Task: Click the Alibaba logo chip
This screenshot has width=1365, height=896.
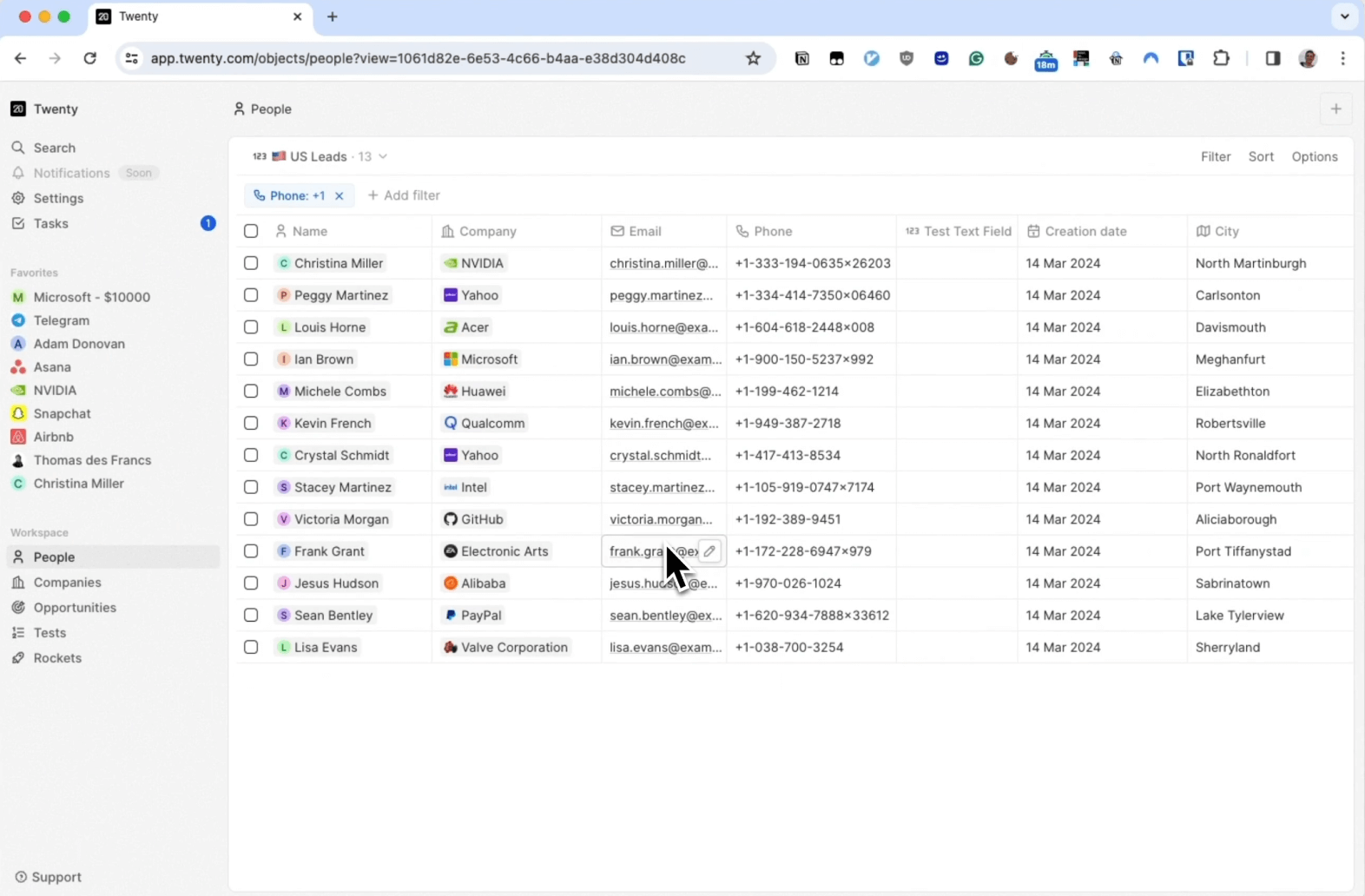Action: 451,583
